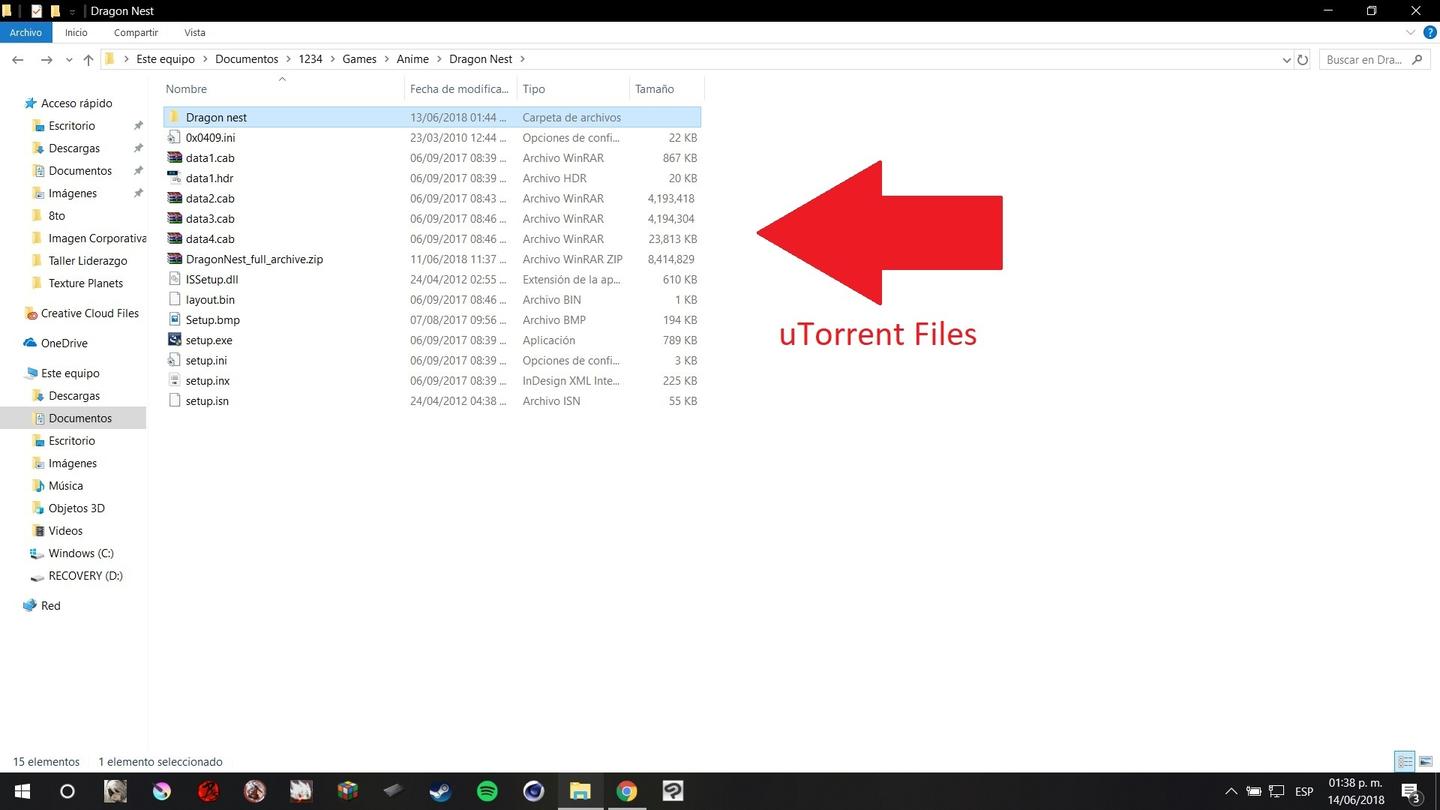Select the data1.cab WinRAR file icon

(x=174, y=158)
